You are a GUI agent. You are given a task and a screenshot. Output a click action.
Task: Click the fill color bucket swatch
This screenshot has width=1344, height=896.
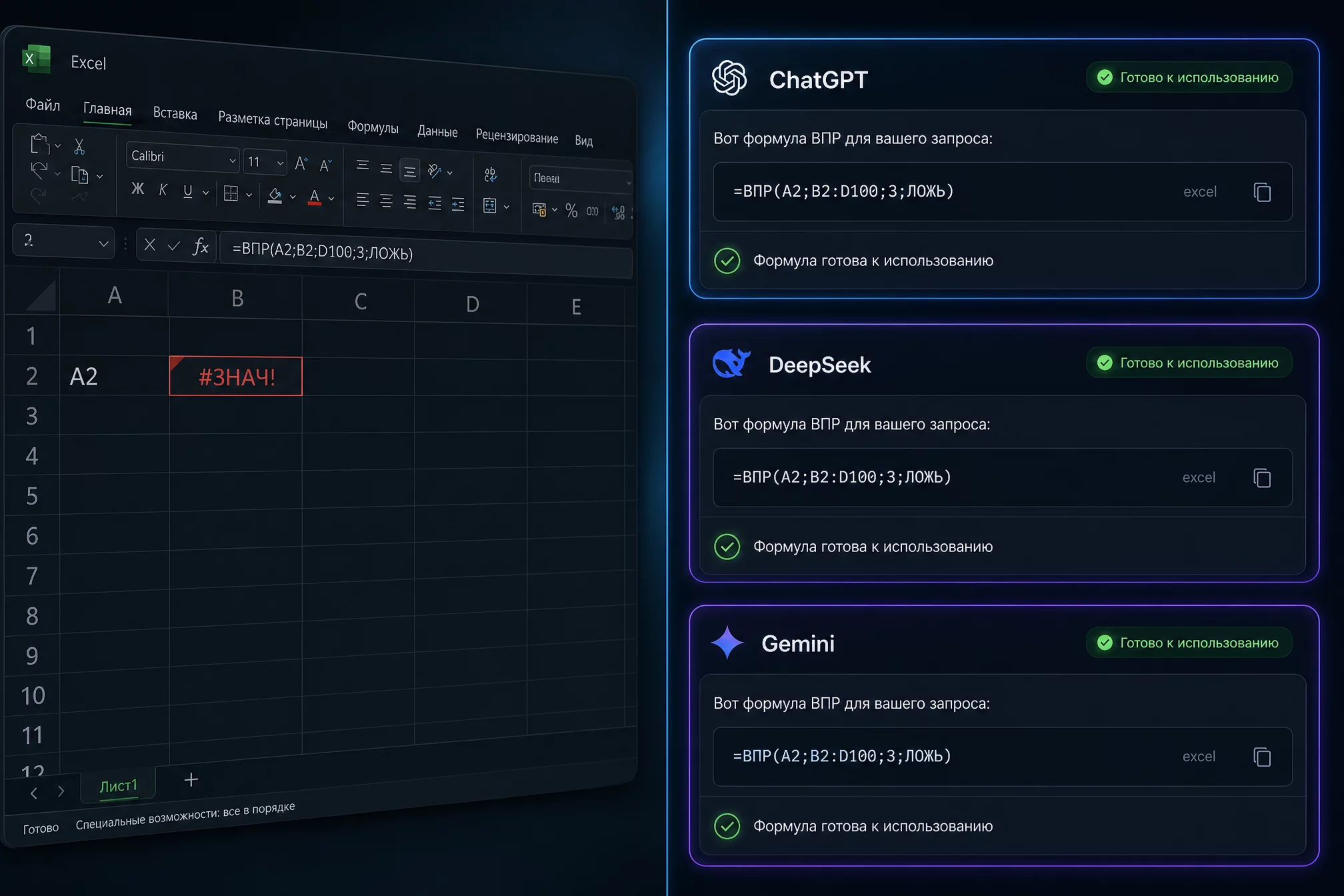[275, 195]
